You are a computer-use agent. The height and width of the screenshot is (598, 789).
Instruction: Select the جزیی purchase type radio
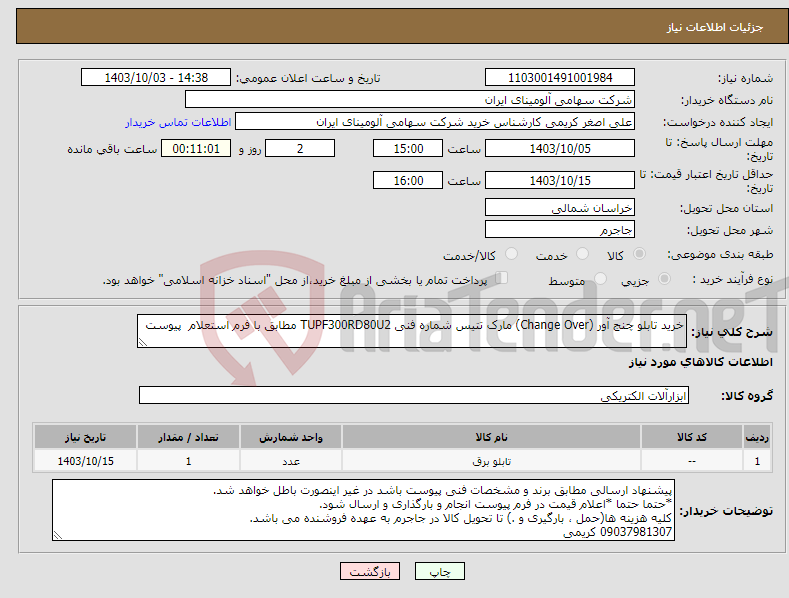[x=664, y=278]
